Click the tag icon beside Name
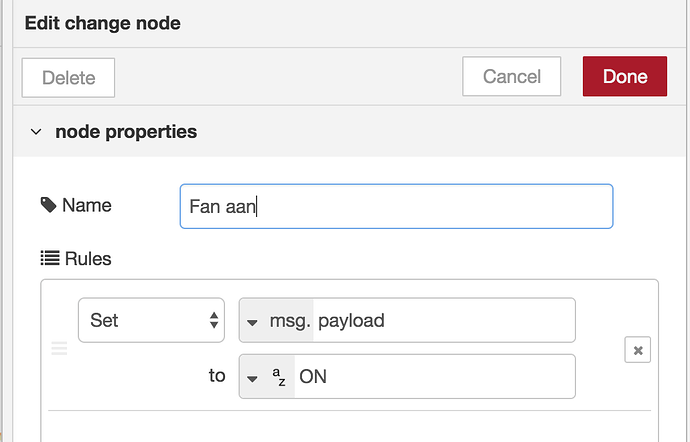This screenshot has height=442, width=690. coord(48,205)
